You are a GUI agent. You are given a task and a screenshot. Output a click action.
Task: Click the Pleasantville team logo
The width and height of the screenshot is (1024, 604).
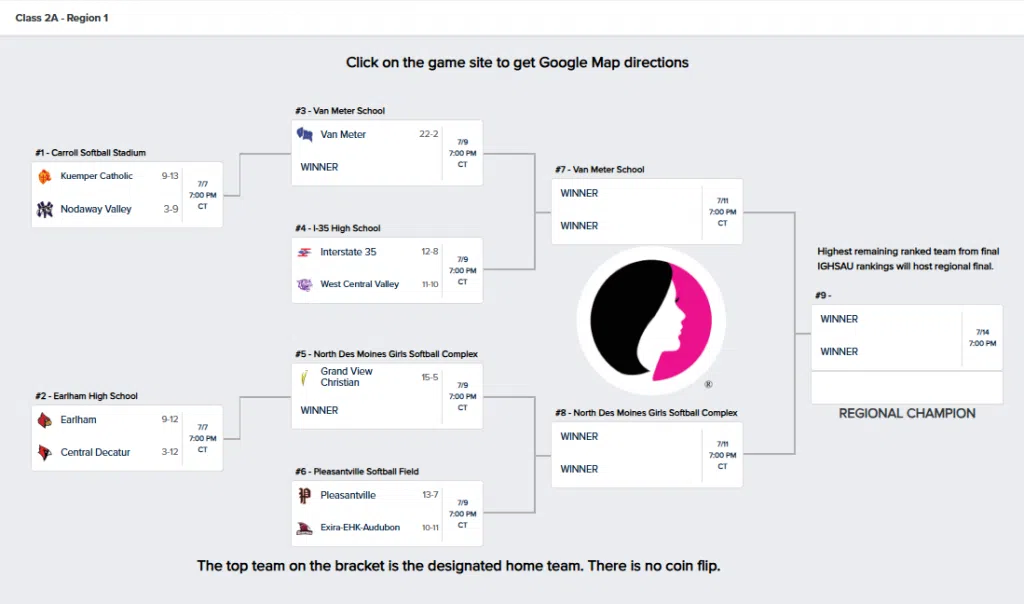pyautogui.click(x=305, y=495)
